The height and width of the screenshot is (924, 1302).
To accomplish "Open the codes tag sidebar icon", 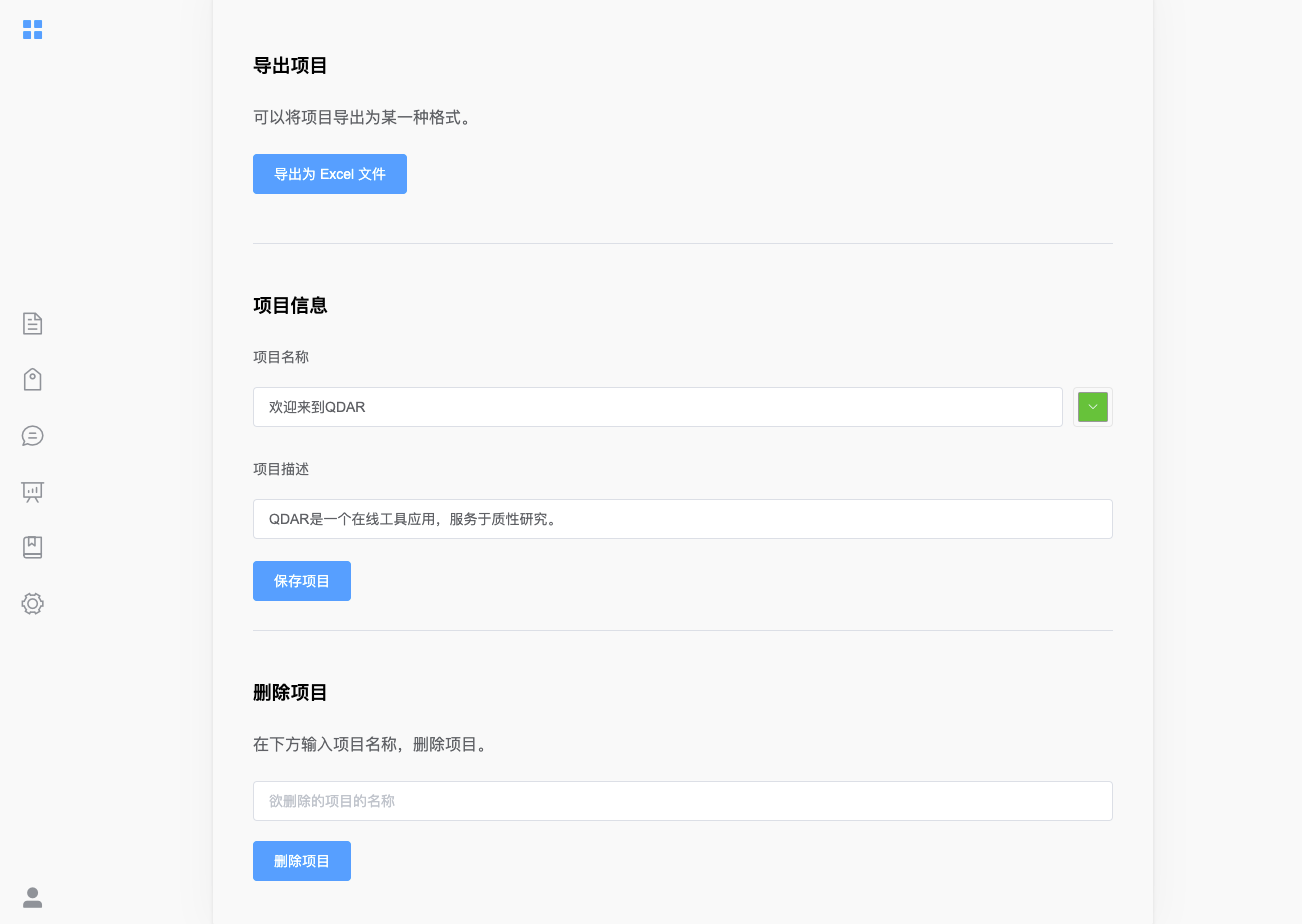I will [x=33, y=379].
